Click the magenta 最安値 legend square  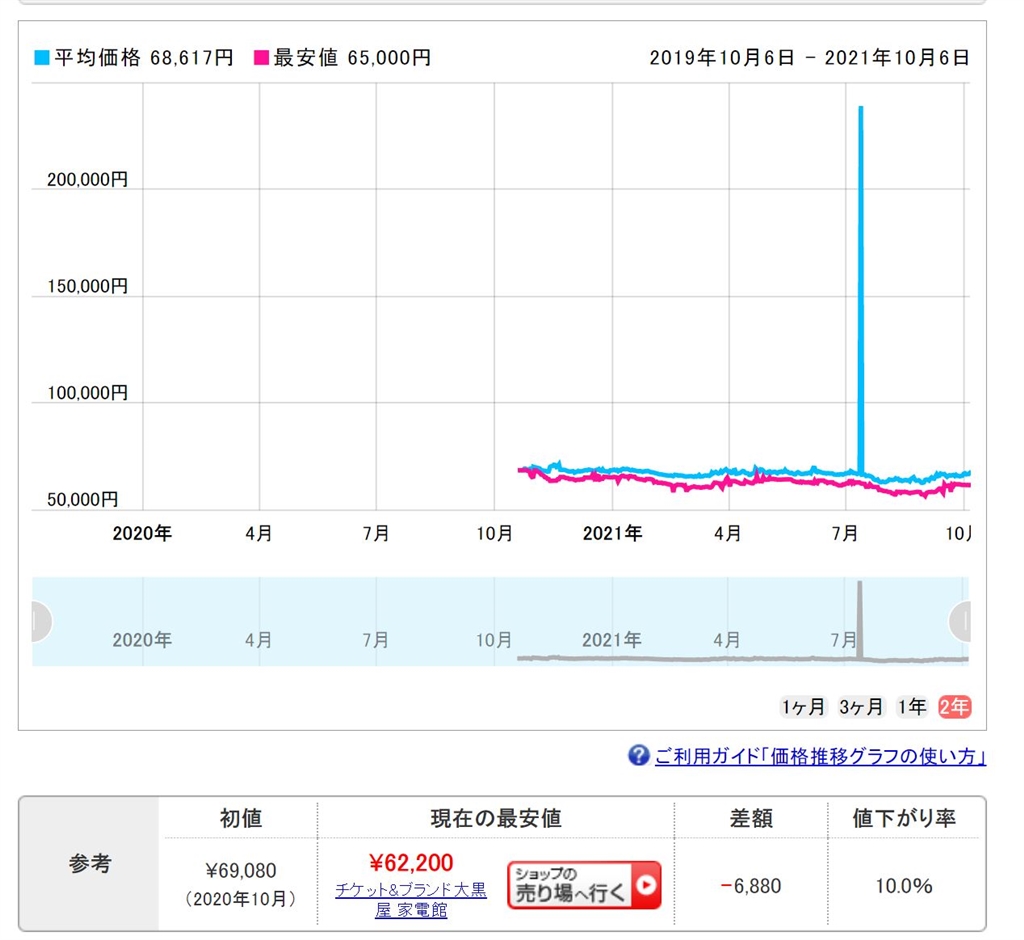[262, 57]
